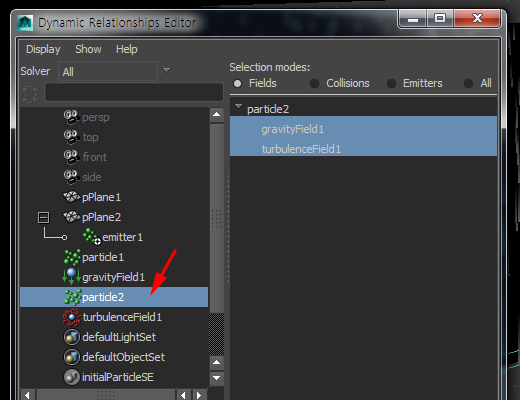
Task: Click the Maya logo in title bar
Action: 25,23
